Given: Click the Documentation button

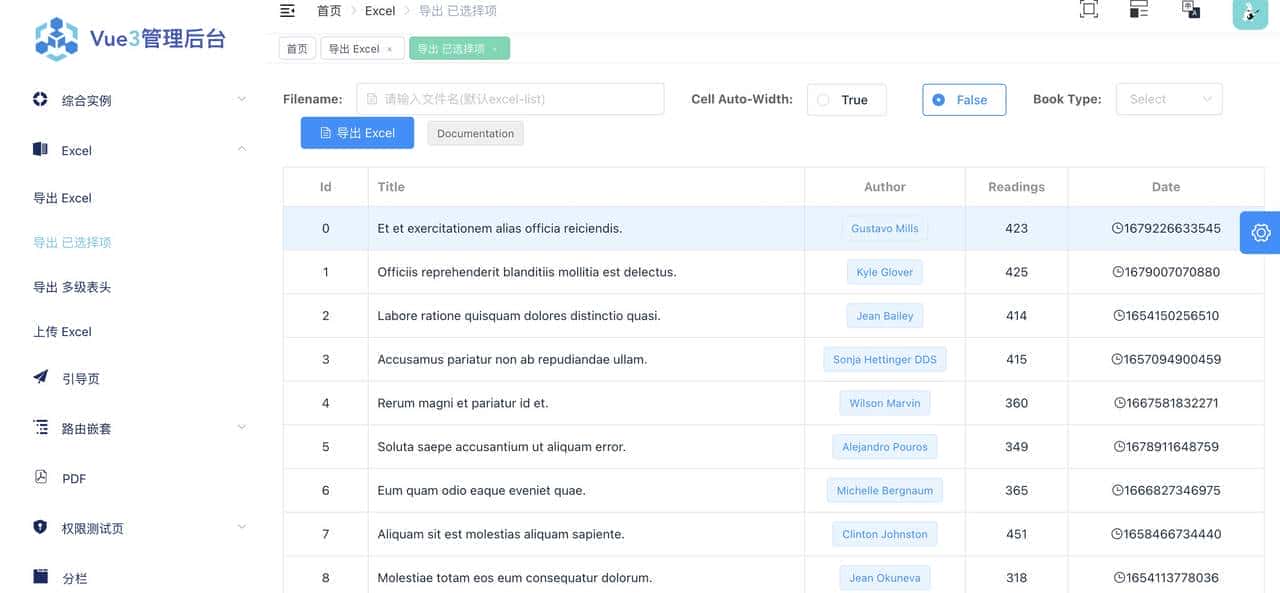Looking at the screenshot, I should coord(475,134).
